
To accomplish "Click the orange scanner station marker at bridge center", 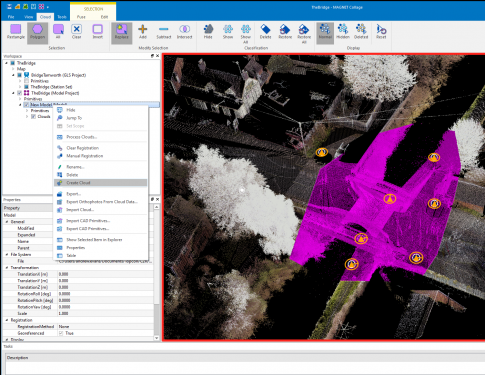I will 389,199.
